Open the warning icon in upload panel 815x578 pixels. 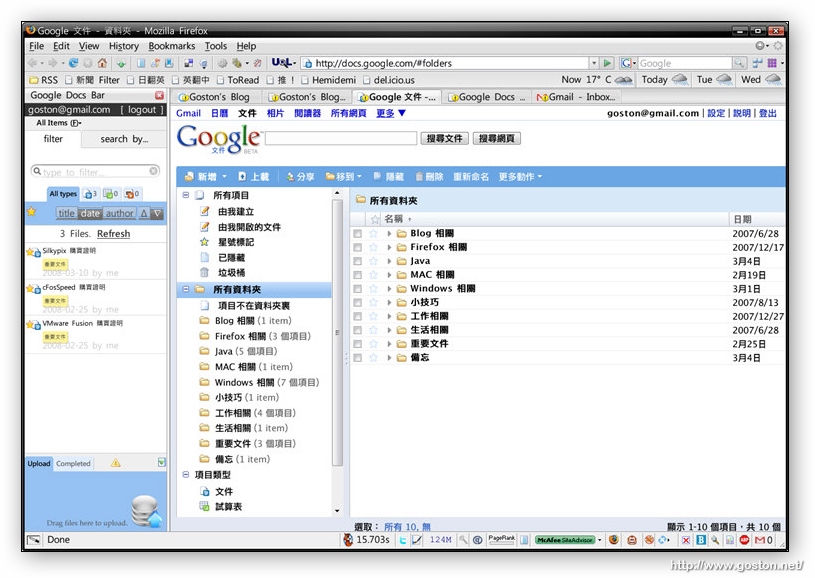(115, 463)
